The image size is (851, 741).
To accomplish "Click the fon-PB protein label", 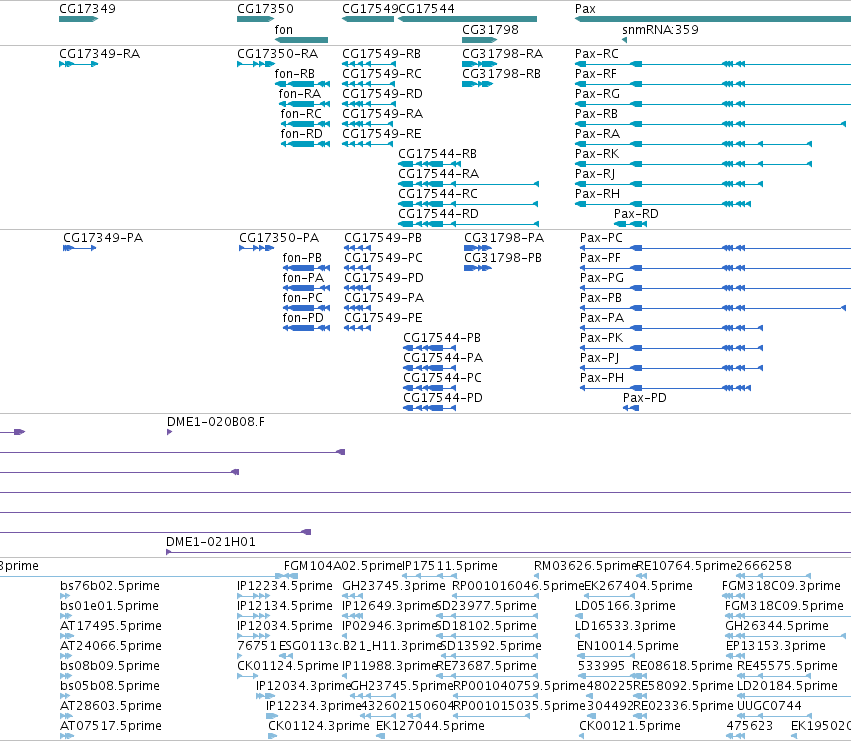I will (302, 258).
